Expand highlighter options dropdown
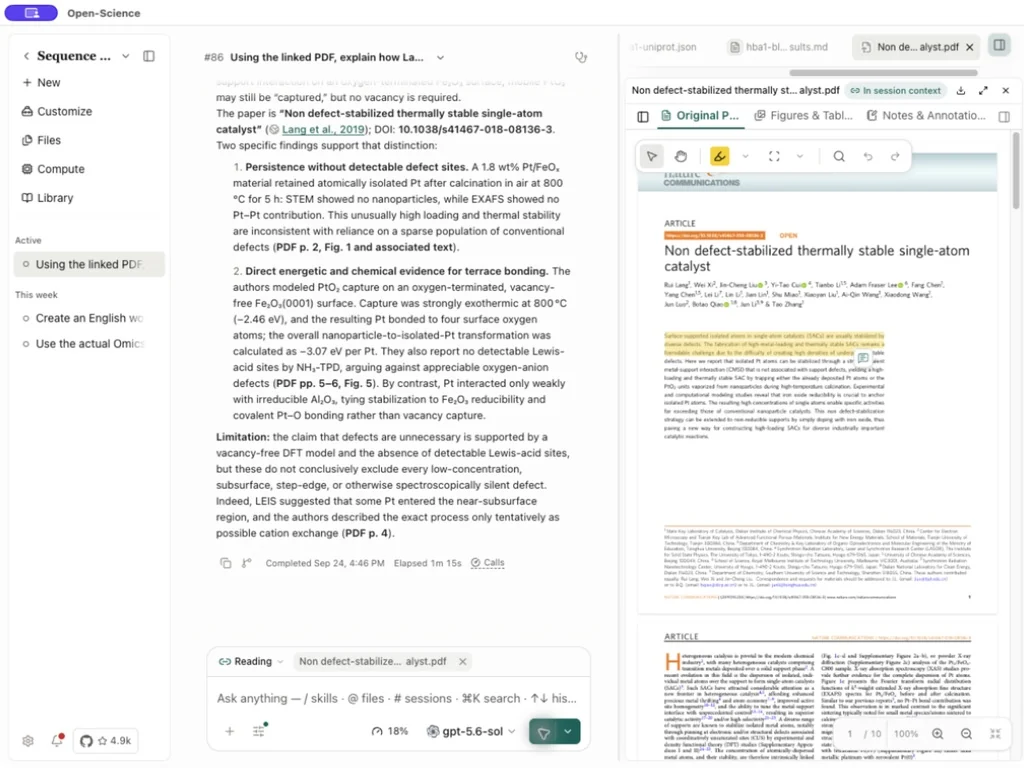Image resolution: width=1024 pixels, height=768 pixels. (745, 156)
